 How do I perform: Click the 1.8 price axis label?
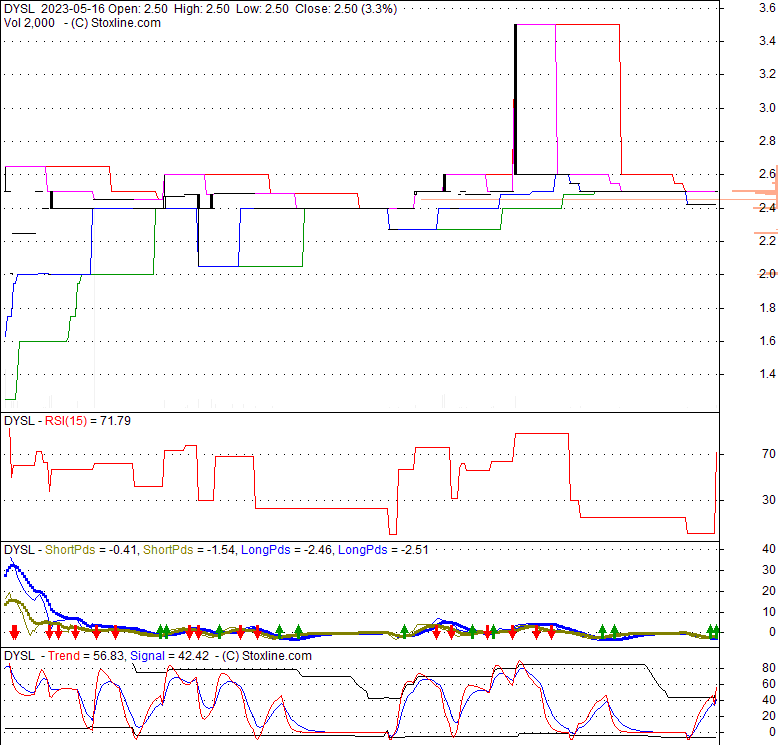click(767, 308)
